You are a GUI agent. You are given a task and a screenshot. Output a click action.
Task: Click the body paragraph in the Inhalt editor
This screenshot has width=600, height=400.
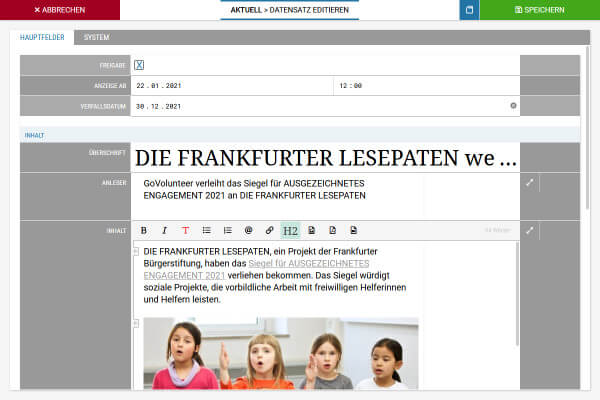point(275,276)
